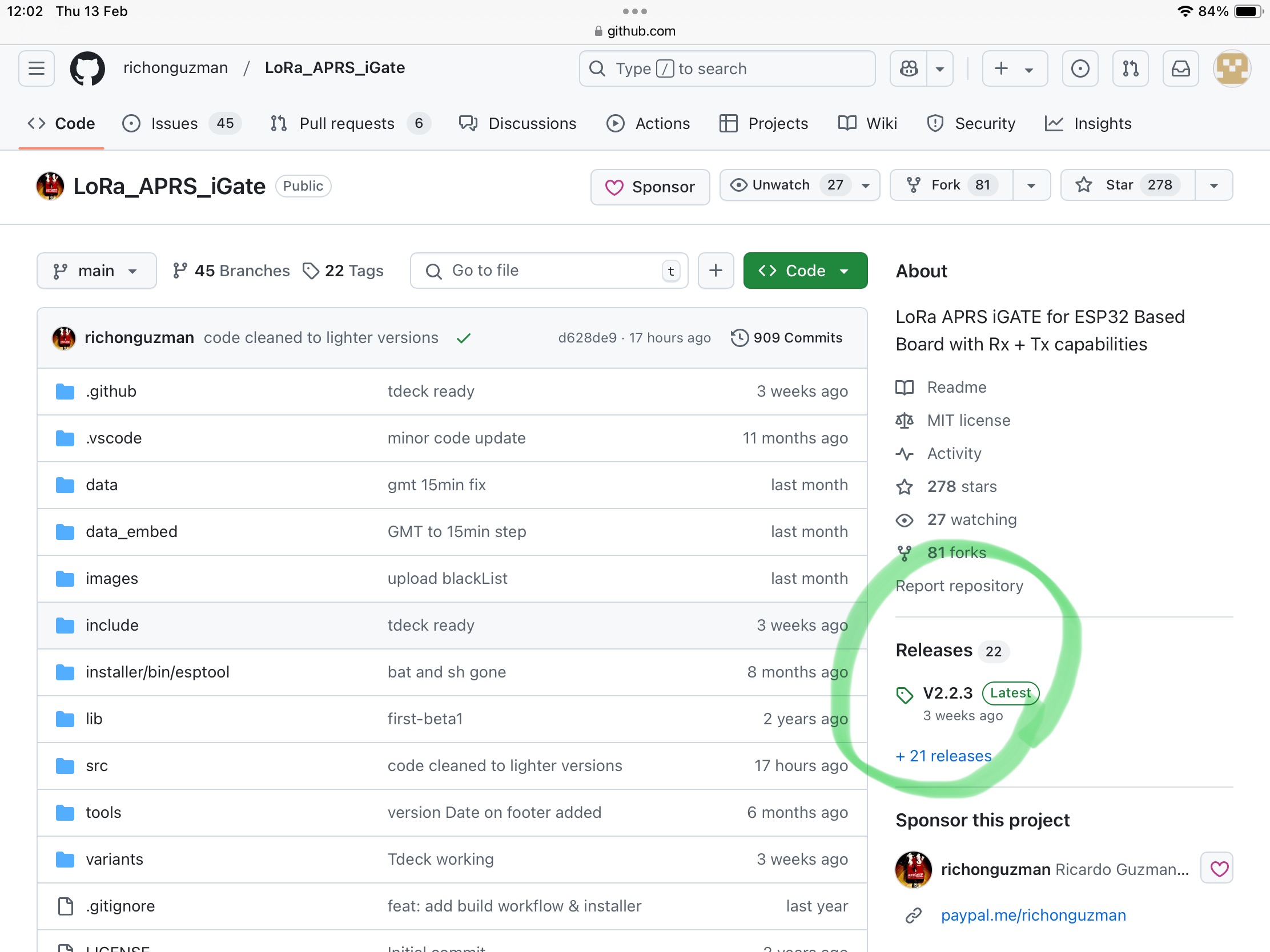Expand the Fork options dropdown arrow
Image resolution: width=1270 pixels, height=952 pixels.
click(1031, 185)
